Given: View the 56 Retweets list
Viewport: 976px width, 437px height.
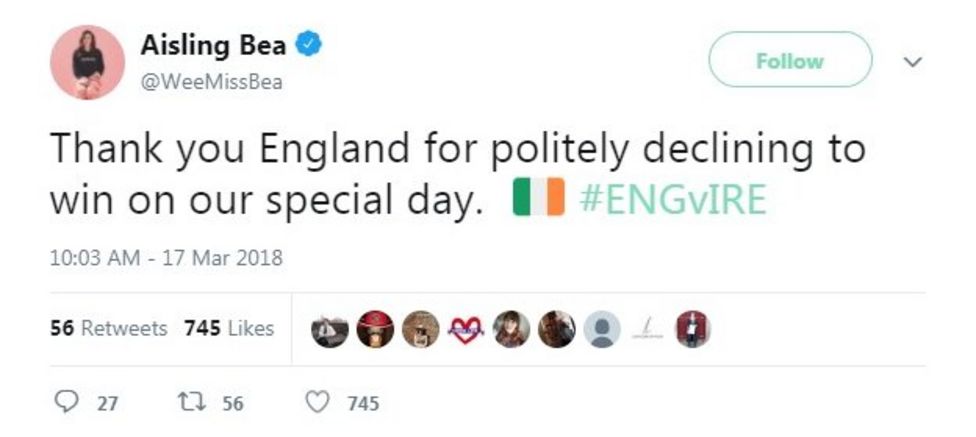Looking at the screenshot, I should coord(109,328).
